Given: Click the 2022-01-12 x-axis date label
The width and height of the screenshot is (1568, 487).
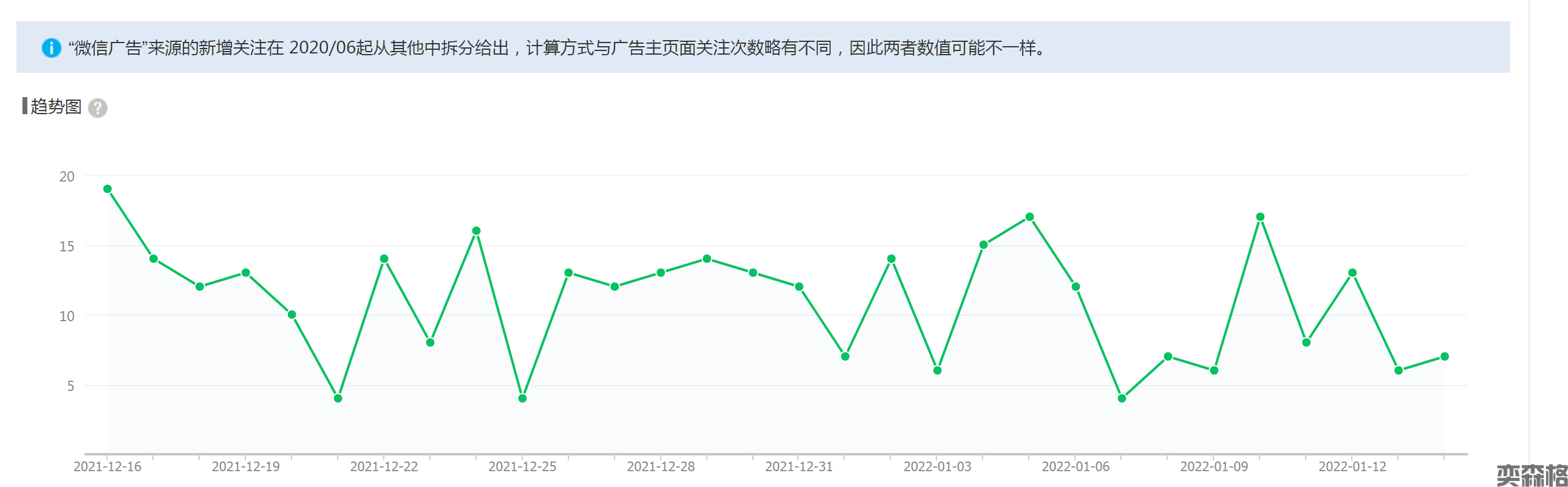Looking at the screenshot, I should coord(1352,466).
